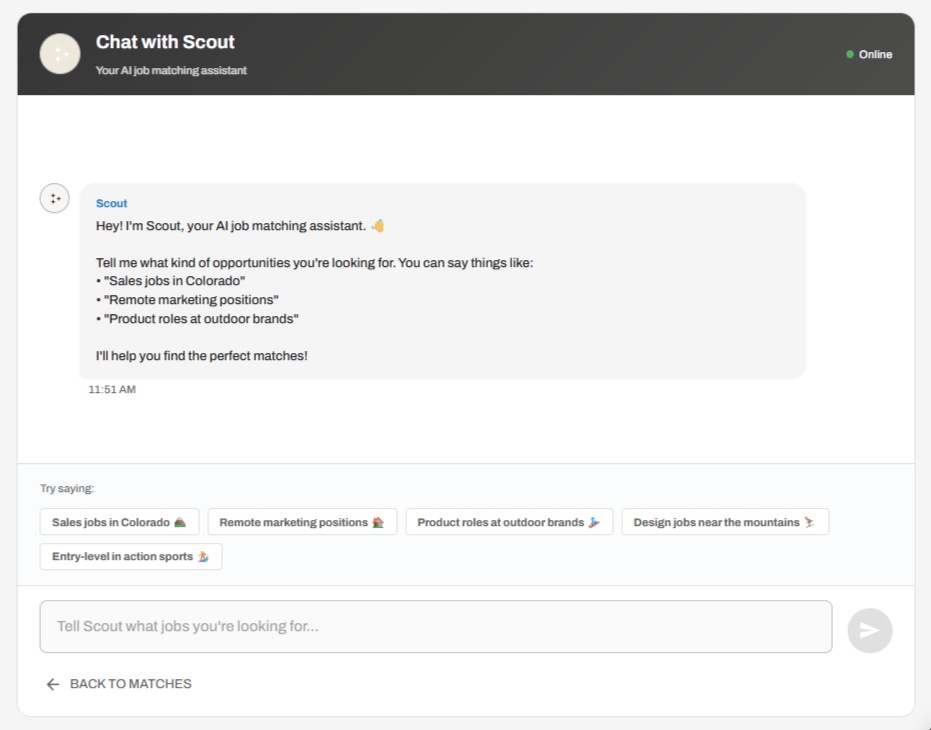
Task: Click the Scout avatar in the chat header
Action: [59, 54]
